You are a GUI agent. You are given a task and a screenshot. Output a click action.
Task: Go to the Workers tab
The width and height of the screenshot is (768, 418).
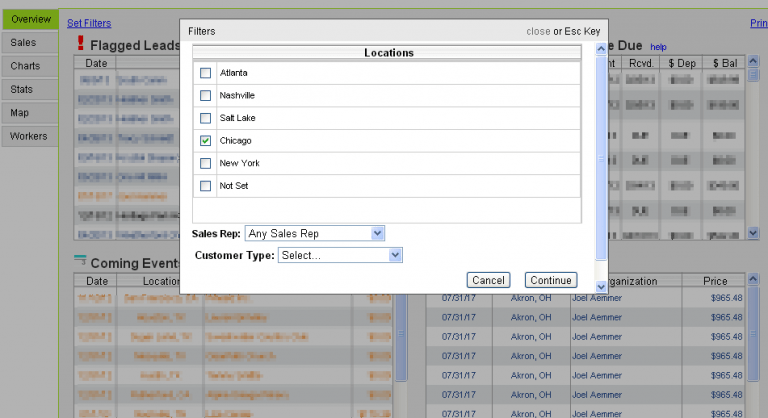tap(29, 136)
